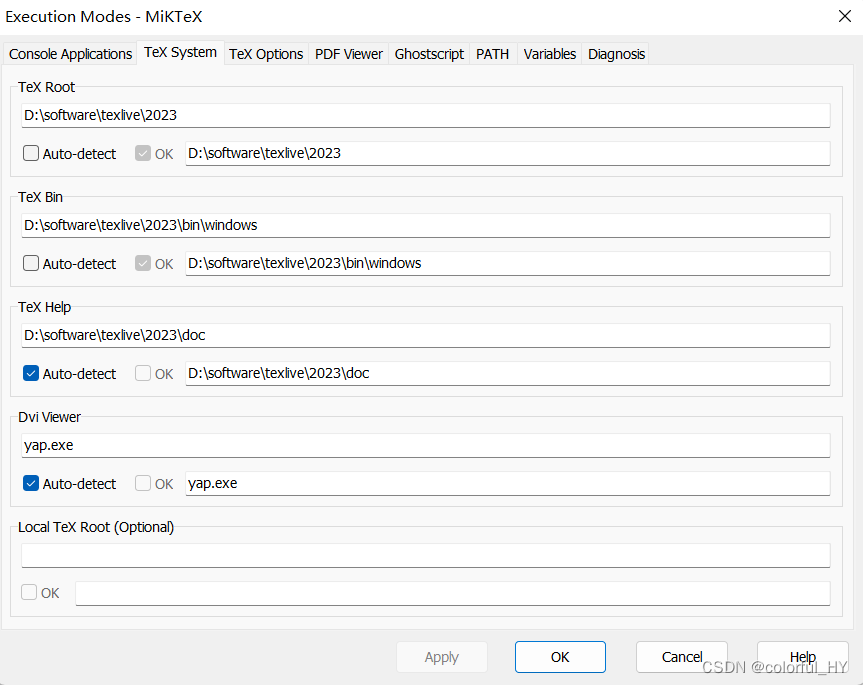Select the TeX System tab

point(181,53)
